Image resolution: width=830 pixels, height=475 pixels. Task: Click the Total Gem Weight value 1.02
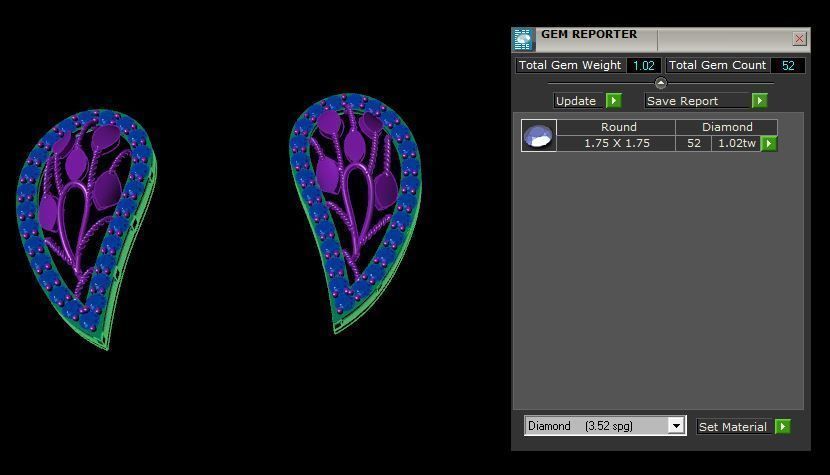[644, 66]
